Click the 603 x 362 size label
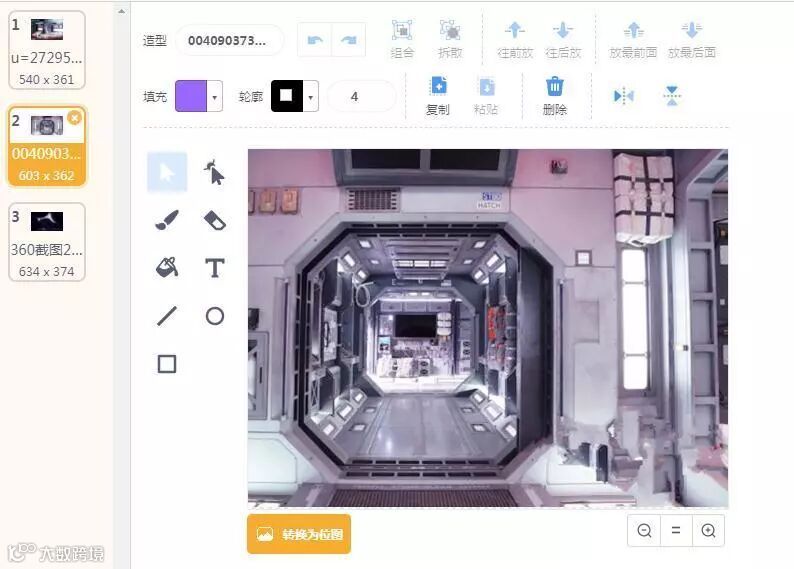 click(x=47, y=175)
